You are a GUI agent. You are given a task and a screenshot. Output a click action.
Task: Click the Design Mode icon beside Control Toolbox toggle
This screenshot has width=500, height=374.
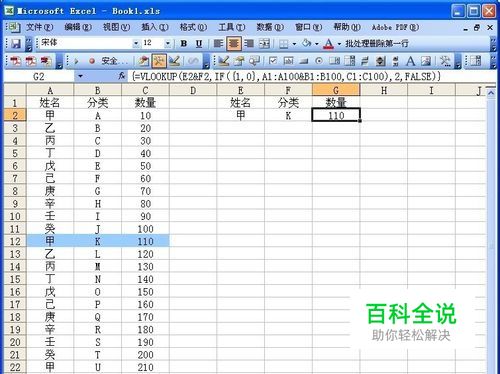coord(174,61)
